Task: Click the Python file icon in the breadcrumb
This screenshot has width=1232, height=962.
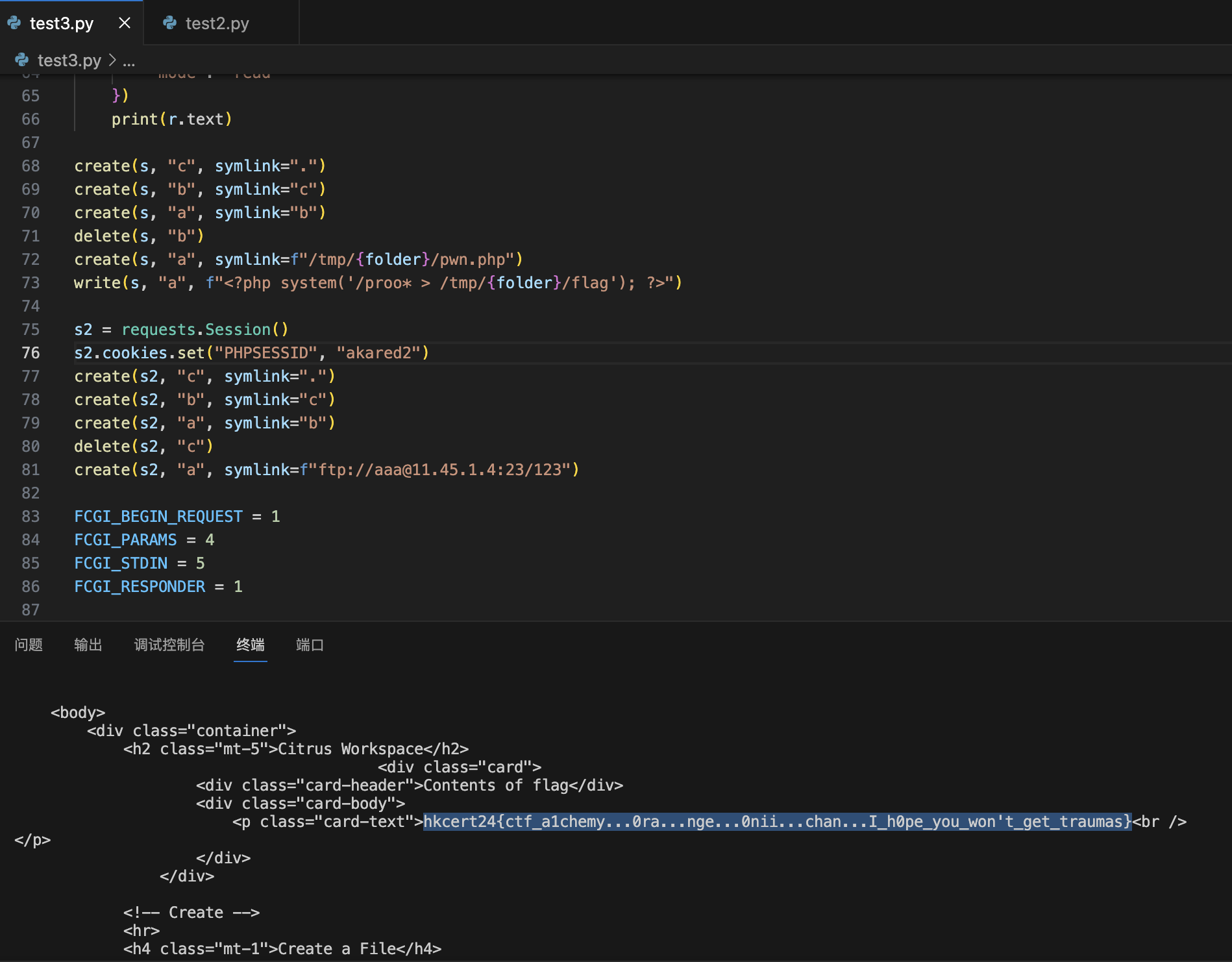Action: (22, 60)
